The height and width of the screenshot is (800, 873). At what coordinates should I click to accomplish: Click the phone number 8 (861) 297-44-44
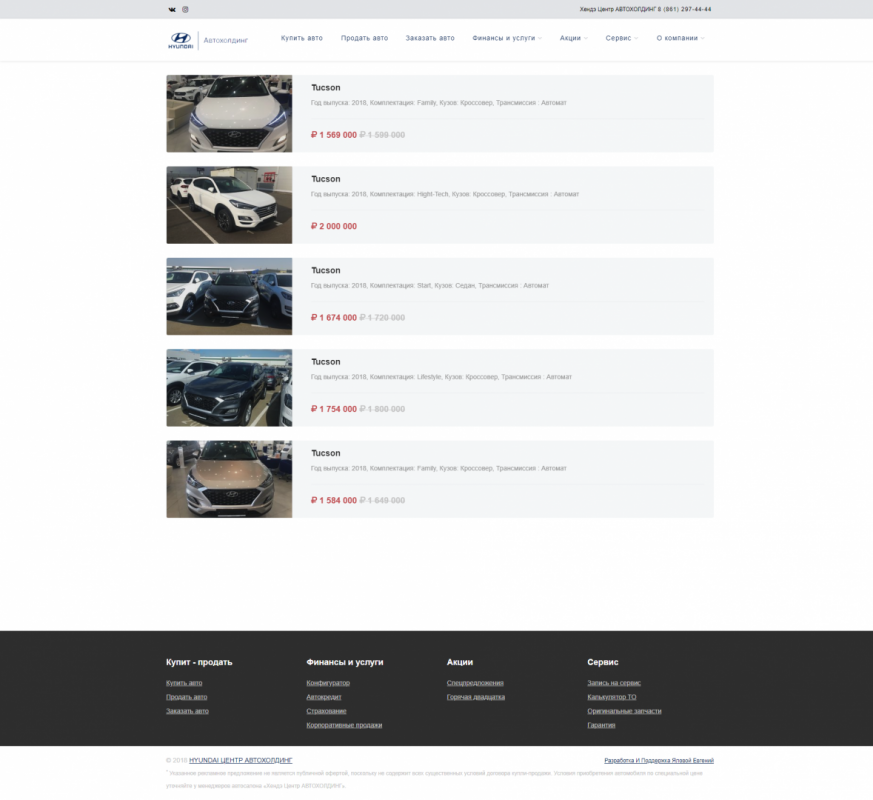click(684, 9)
